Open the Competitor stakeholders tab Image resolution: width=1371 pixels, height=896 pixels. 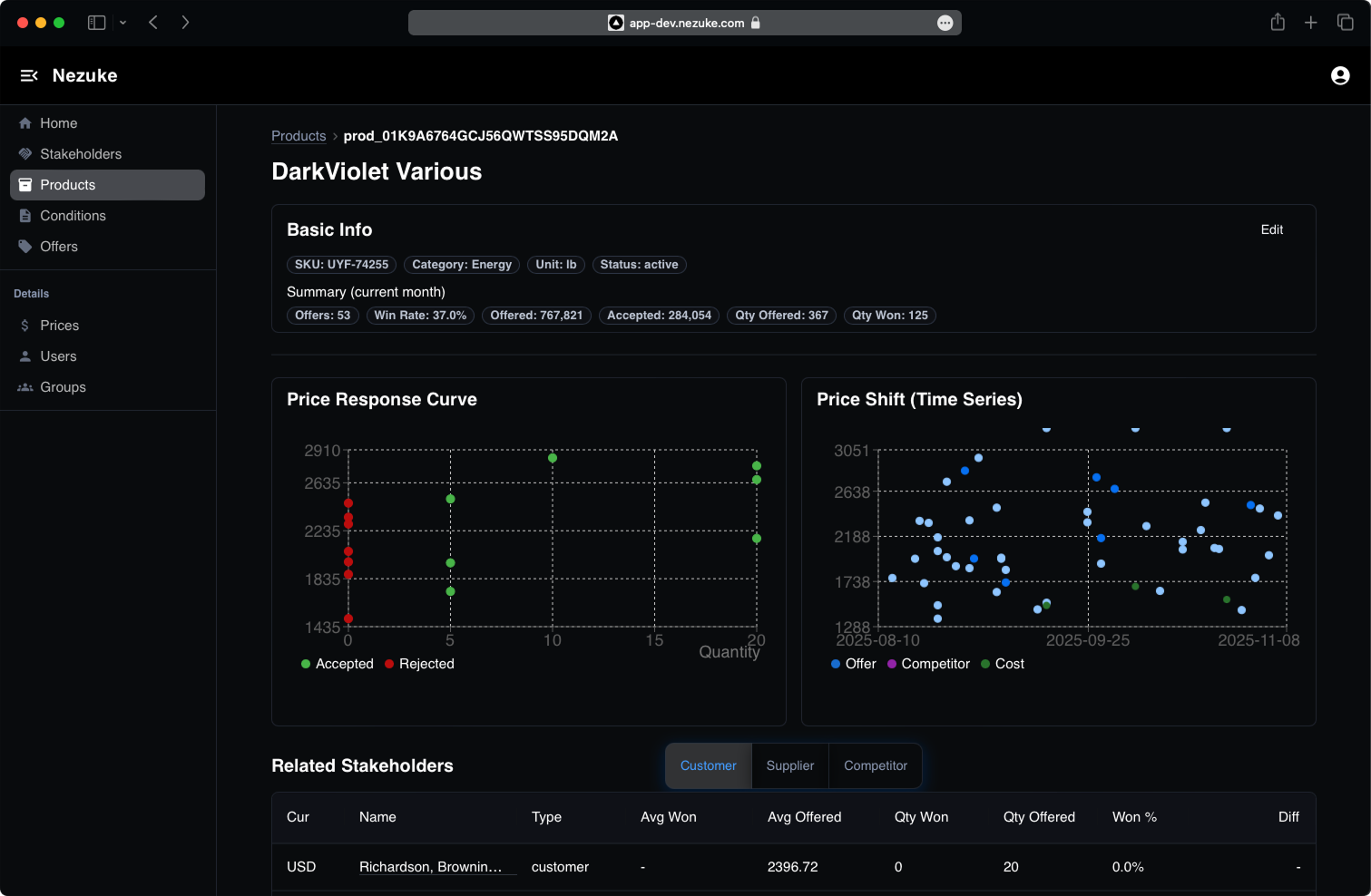(x=875, y=765)
